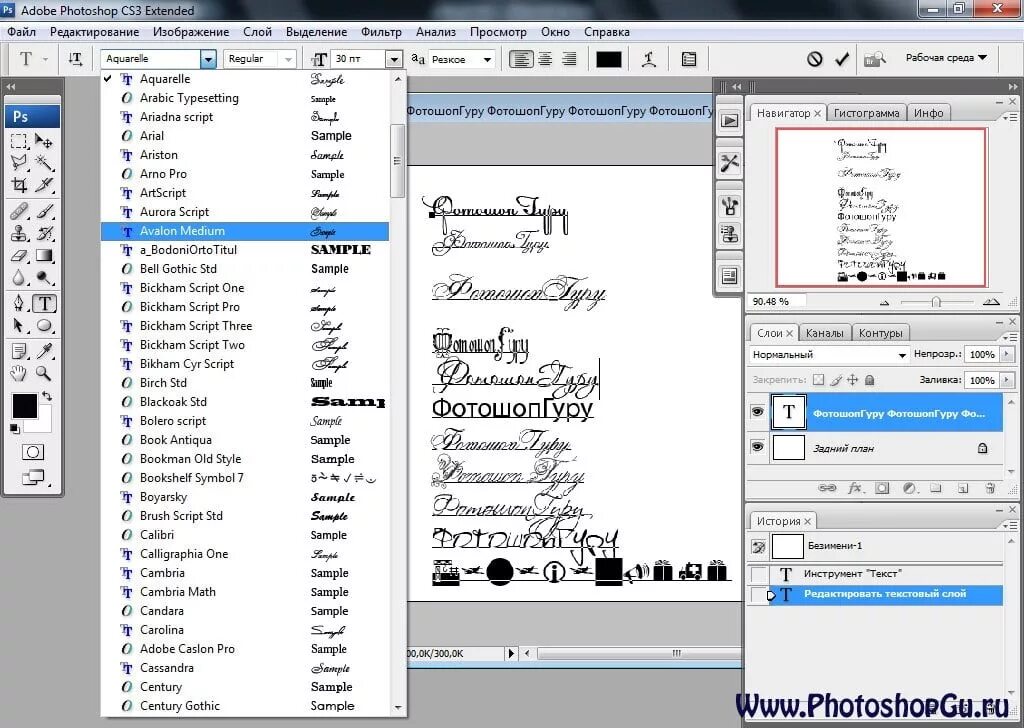
Task: Toggle lock transparent pixels
Action: pyautogui.click(x=818, y=379)
